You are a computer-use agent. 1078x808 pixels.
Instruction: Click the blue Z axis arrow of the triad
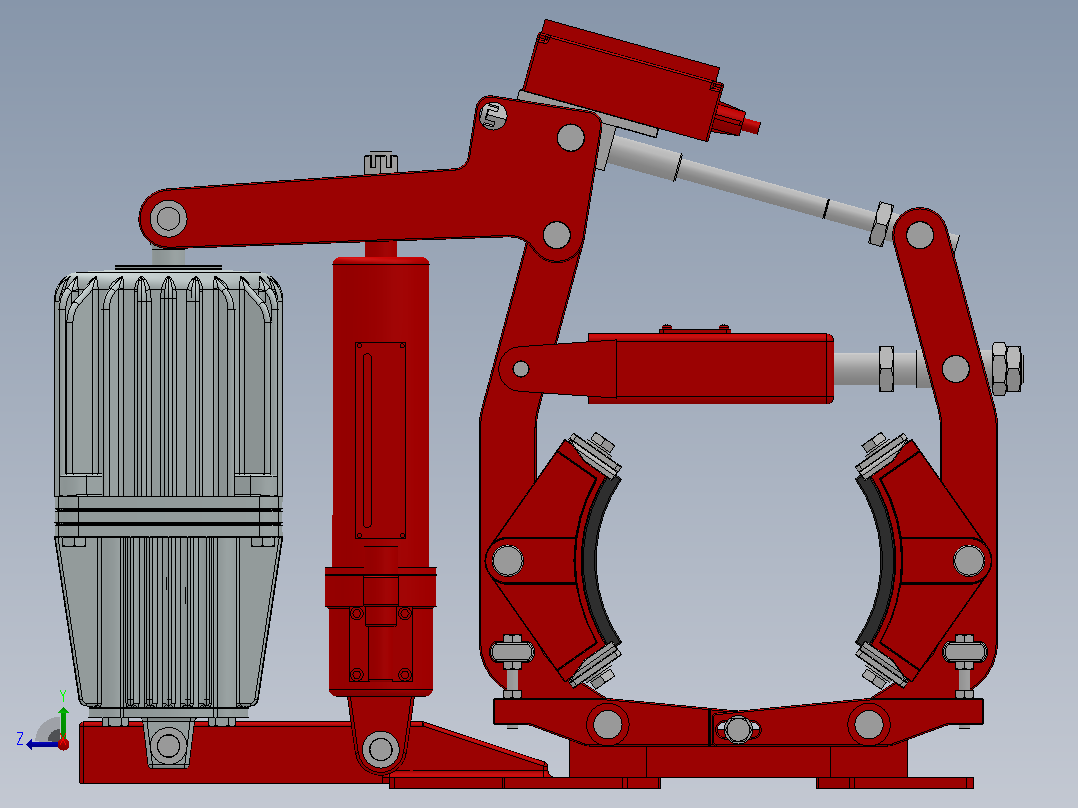[40, 744]
